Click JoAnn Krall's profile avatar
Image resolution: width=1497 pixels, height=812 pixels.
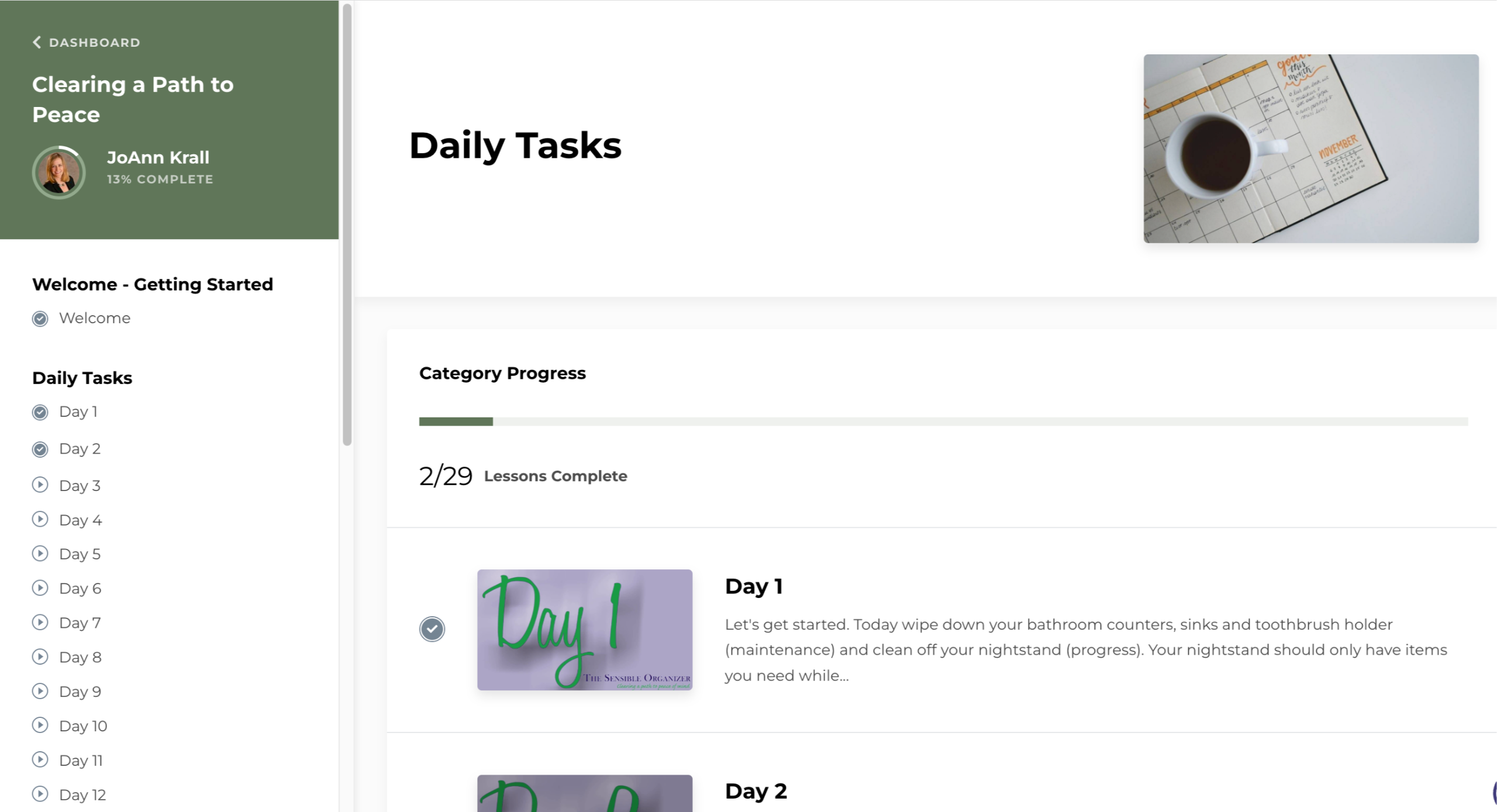point(58,172)
